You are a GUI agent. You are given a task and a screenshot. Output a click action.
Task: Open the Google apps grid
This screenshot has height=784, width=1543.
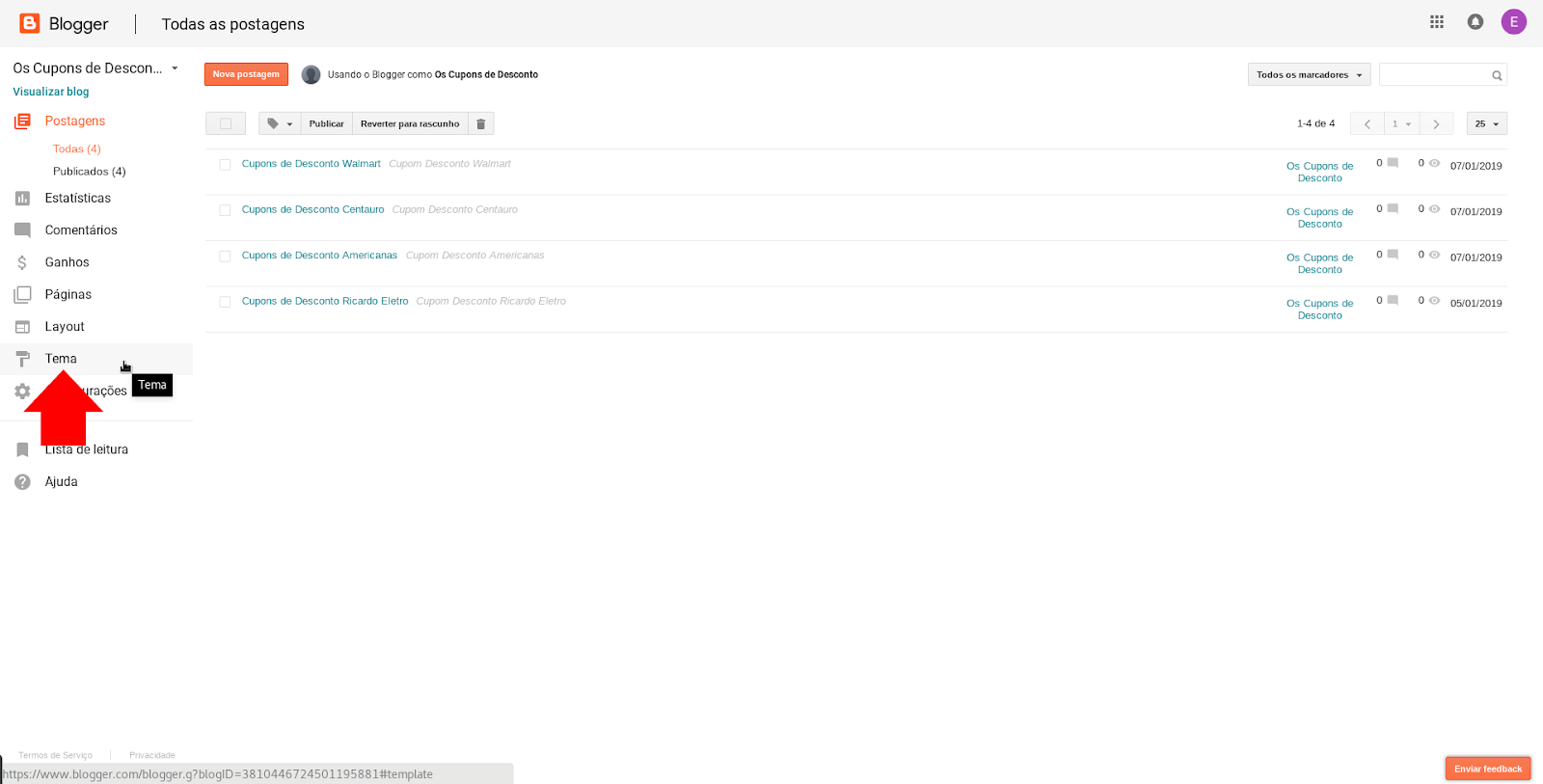1437,22
